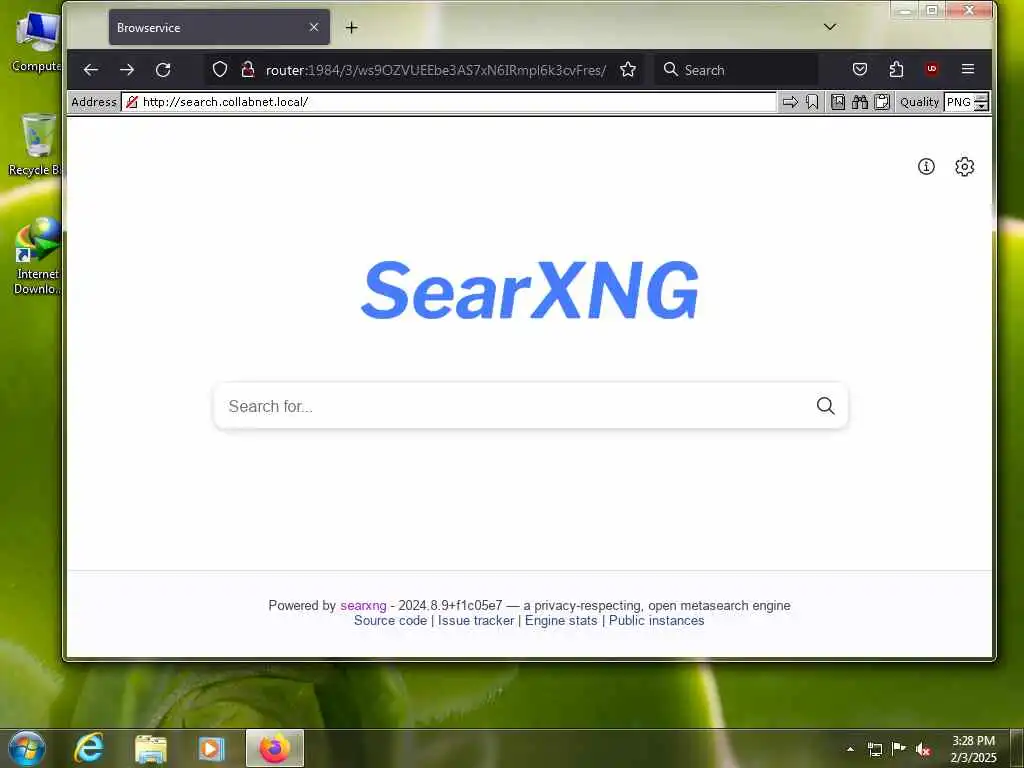Increase quality with the up stepper arrow

click(x=981, y=98)
